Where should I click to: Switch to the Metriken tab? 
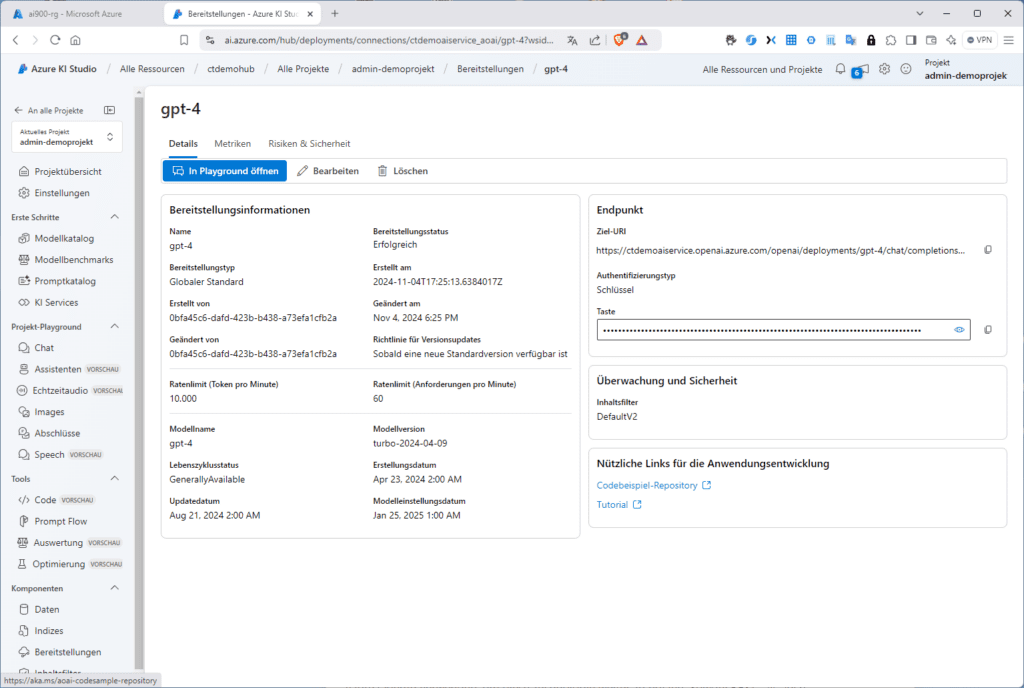coord(232,144)
